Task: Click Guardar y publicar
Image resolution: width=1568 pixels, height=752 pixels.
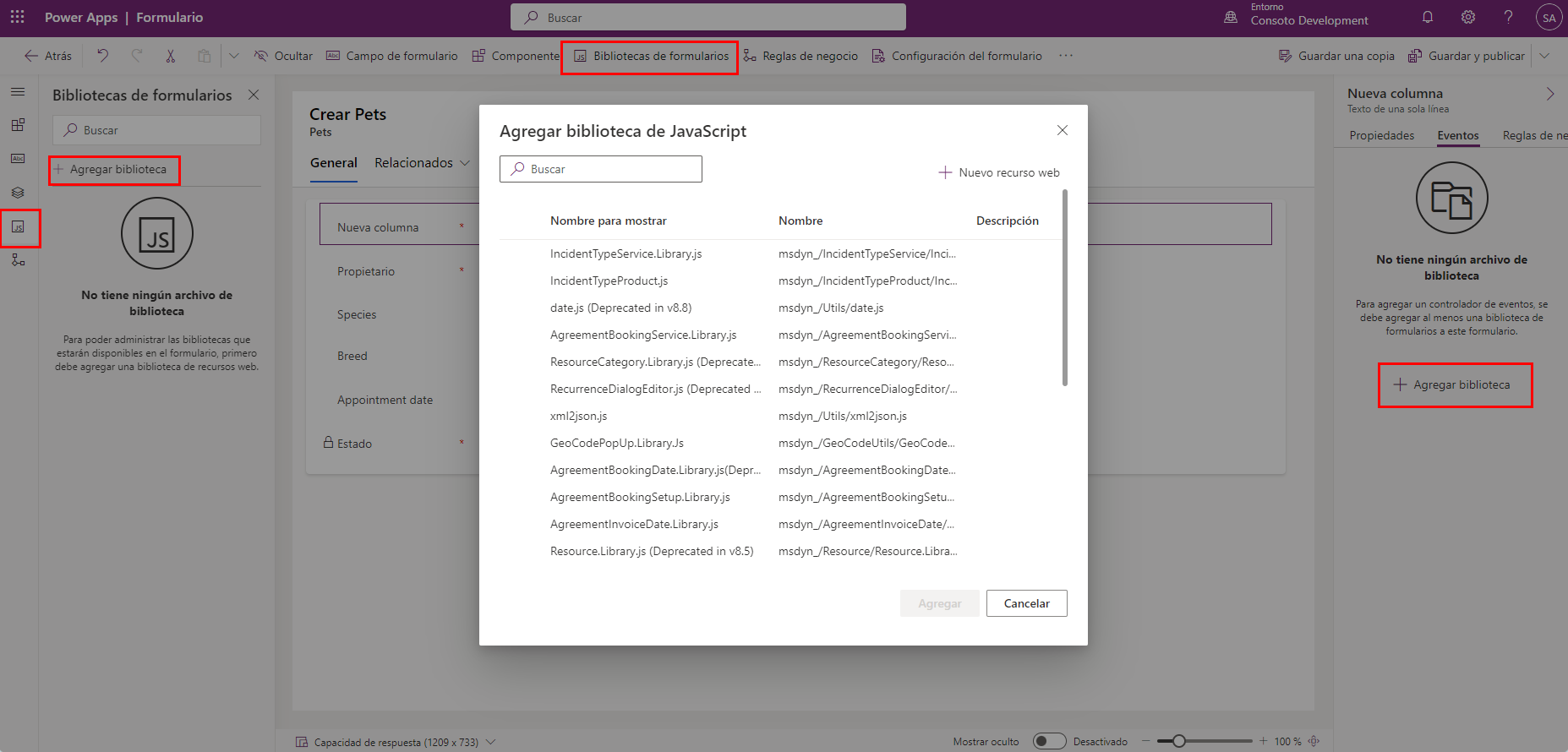Action: 1467,56
